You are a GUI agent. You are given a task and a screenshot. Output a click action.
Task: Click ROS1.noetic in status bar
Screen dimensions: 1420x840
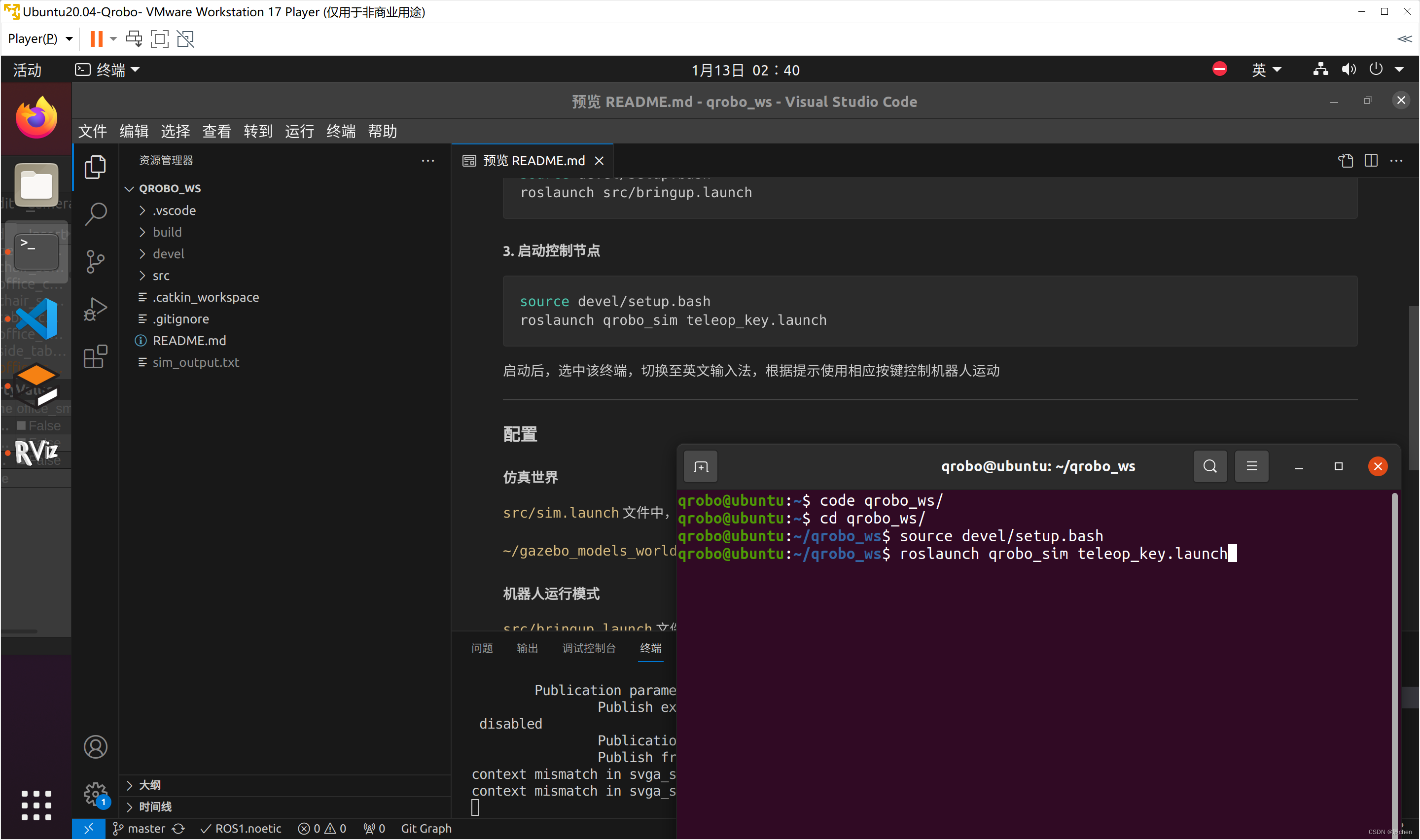pos(242,828)
